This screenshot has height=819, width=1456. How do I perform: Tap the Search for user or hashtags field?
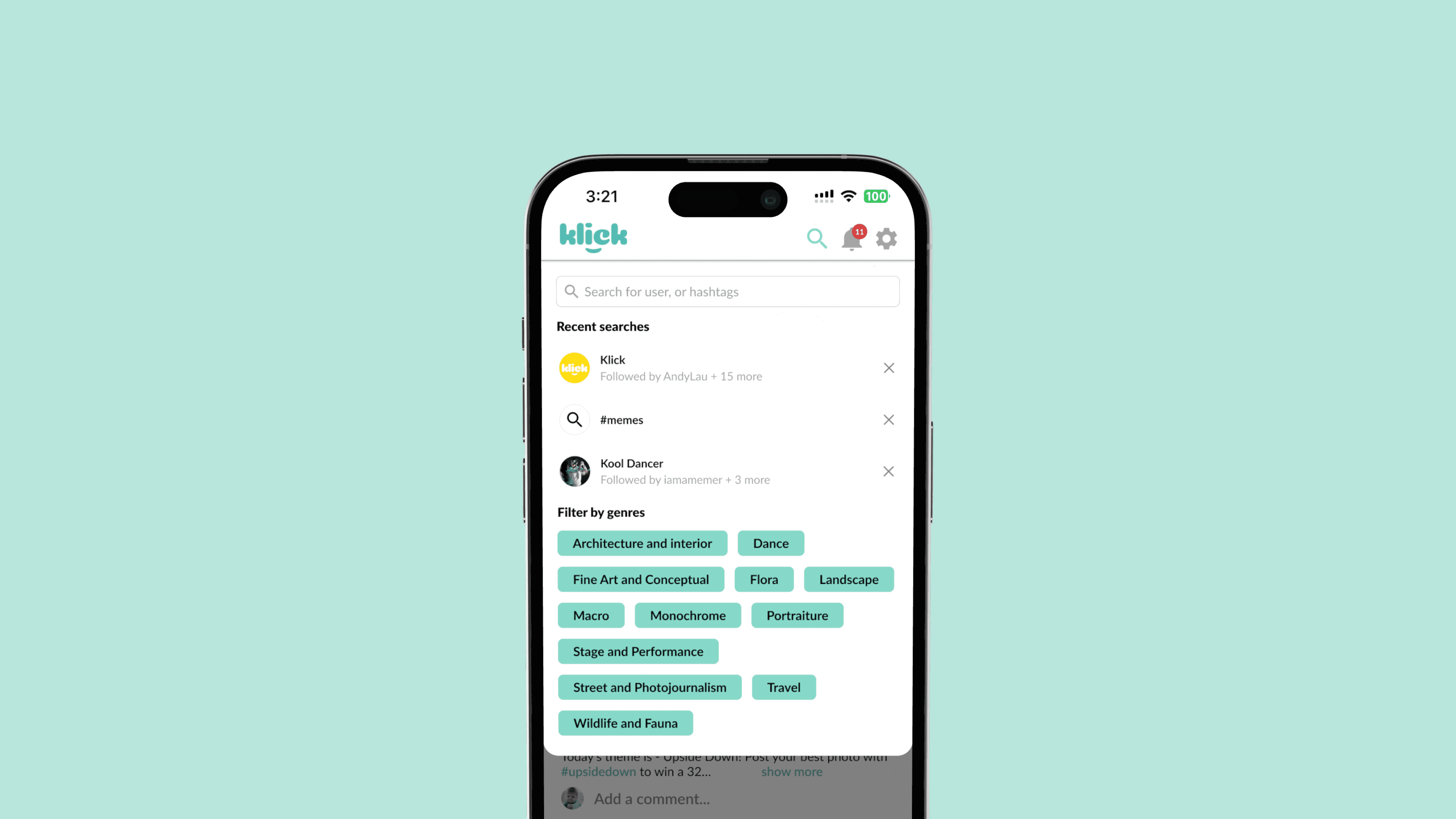[x=728, y=291]
